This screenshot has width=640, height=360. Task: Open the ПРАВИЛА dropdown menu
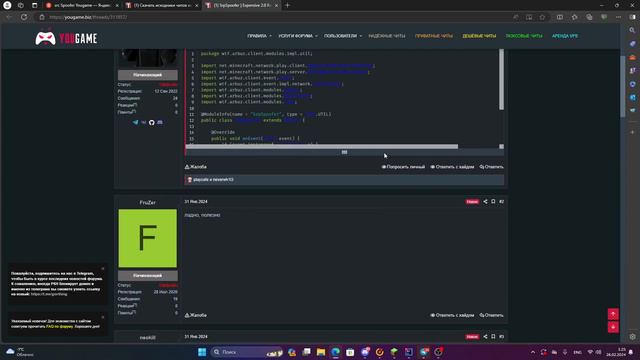point(259,36)
